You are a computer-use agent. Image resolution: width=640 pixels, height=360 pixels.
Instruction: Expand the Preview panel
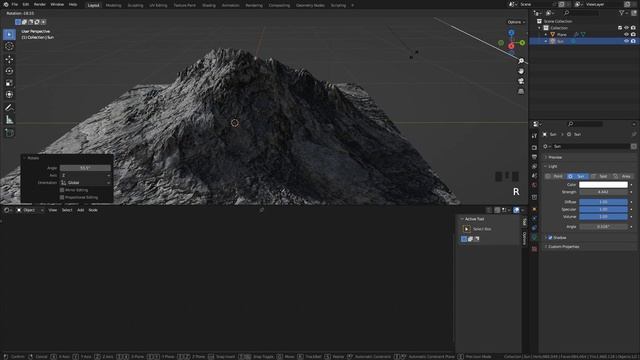[555, 157]
